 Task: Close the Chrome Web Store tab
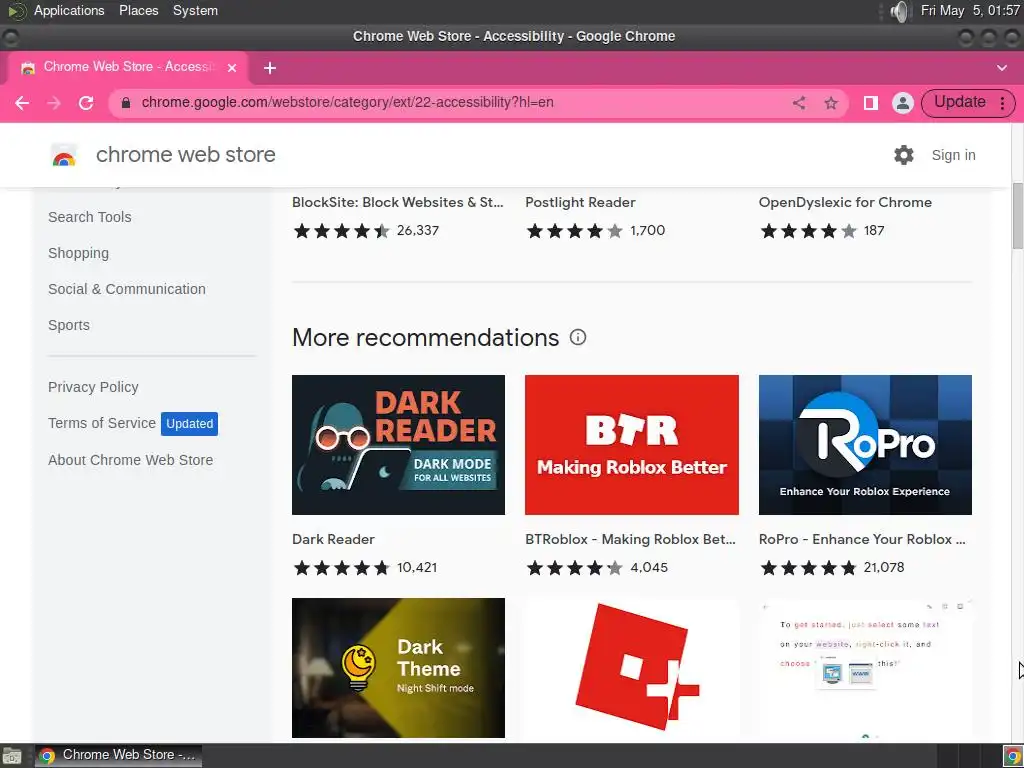pyautogui.click(x=232, y=67)
